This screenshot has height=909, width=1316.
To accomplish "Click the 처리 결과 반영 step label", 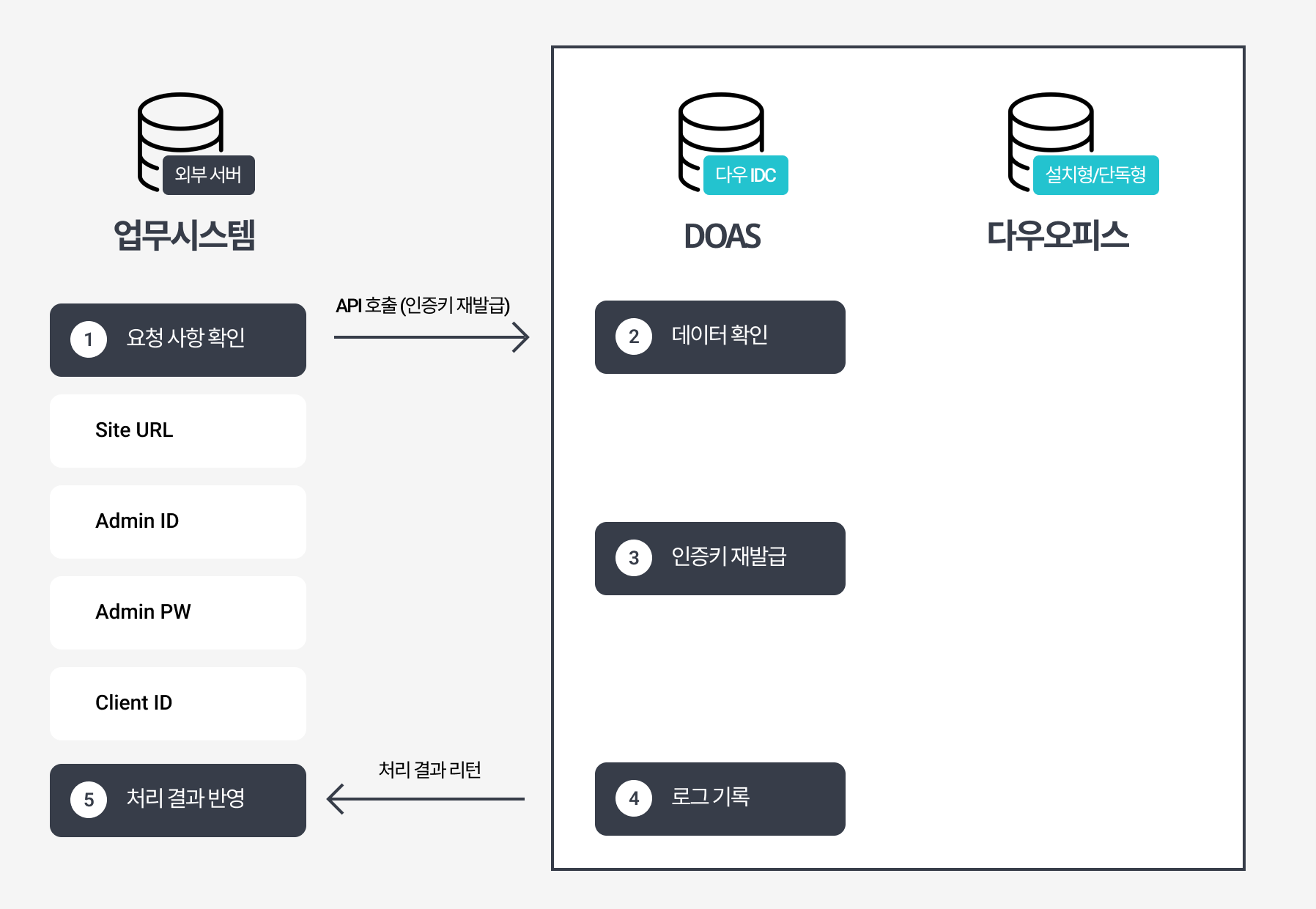I will (185, 799).
